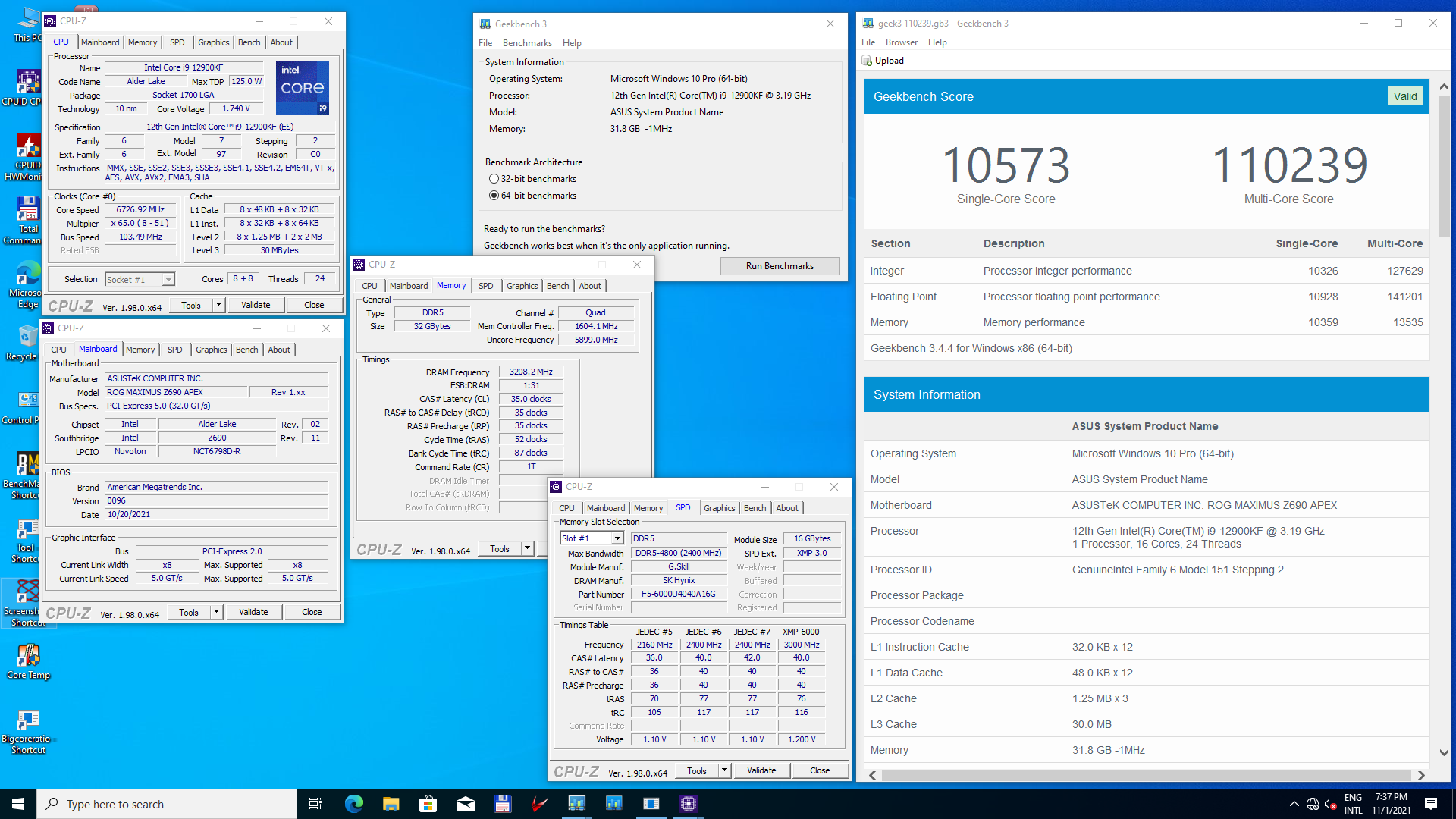Click Validate in CPU-Z SPD window

pos(761,770)
